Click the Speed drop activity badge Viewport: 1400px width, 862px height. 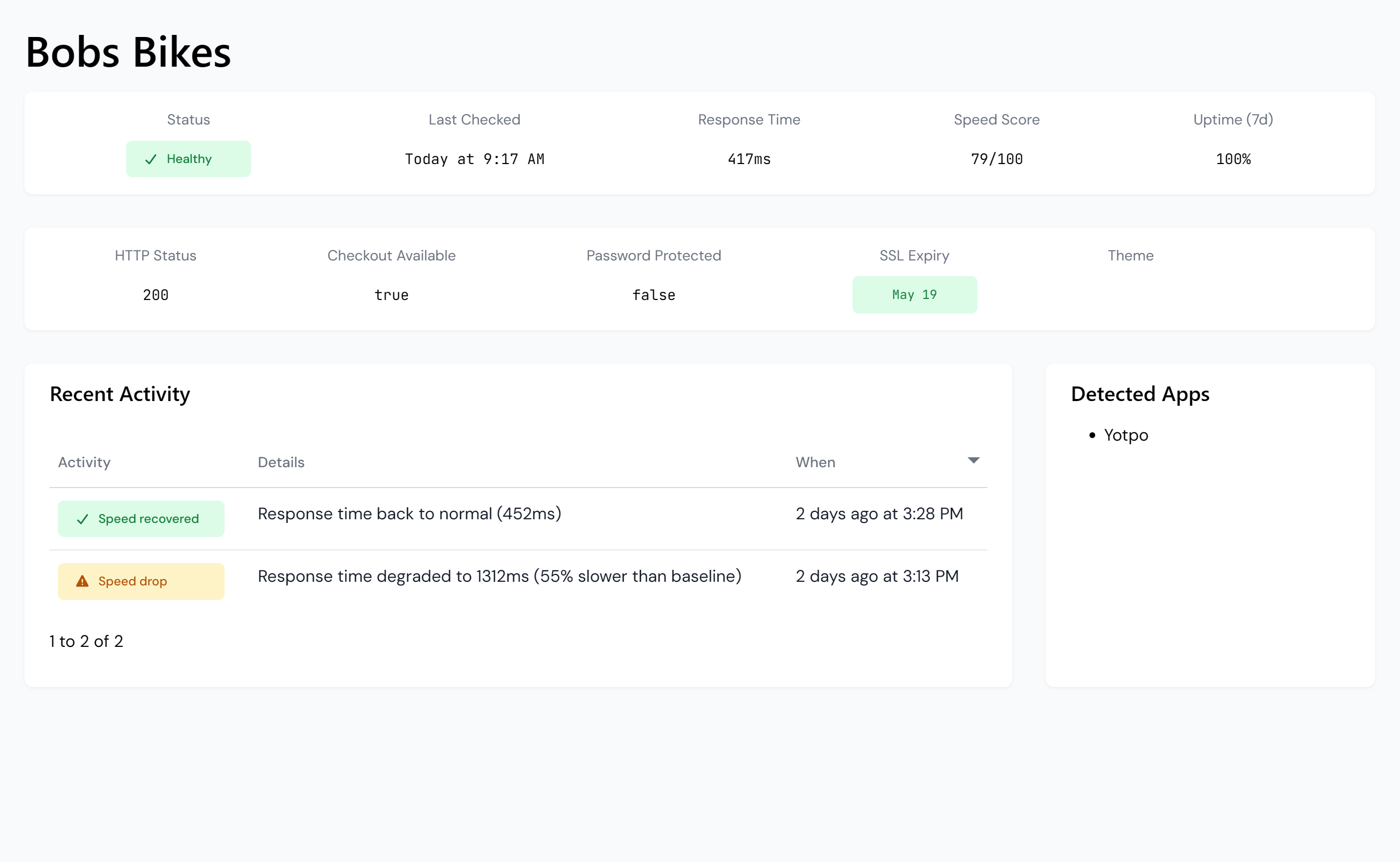[x=141, y=581]
